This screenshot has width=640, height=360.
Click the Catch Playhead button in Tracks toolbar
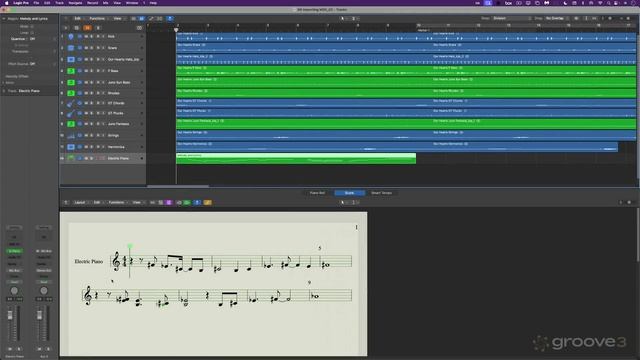(x=170, y=18)
